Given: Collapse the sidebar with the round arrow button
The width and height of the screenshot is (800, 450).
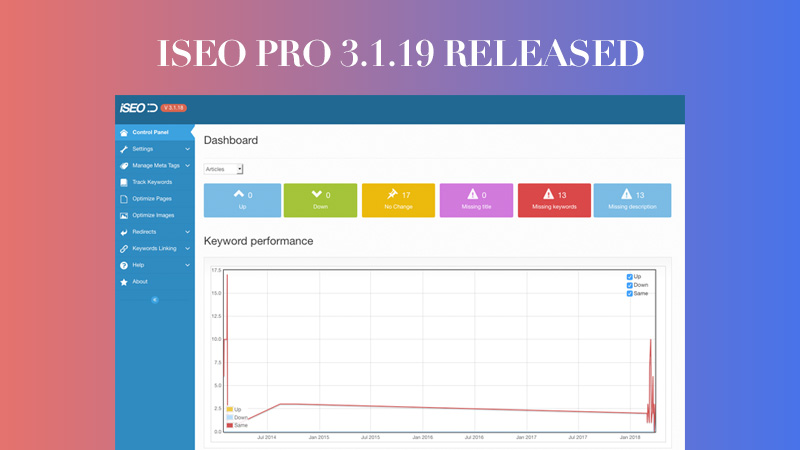Looking at the screenshot, I should pos(154,299).
